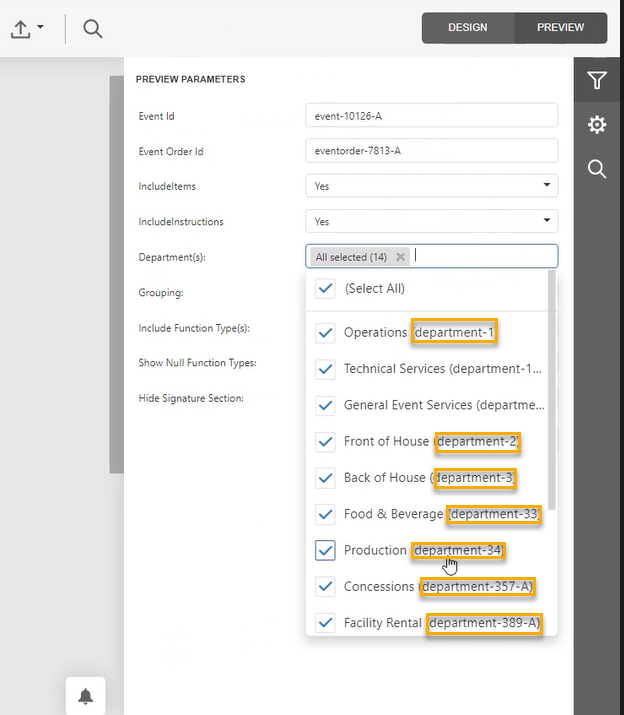Screen dimensions: 624x715
Task: Click the Event Id input field
Action: [432, 115]
